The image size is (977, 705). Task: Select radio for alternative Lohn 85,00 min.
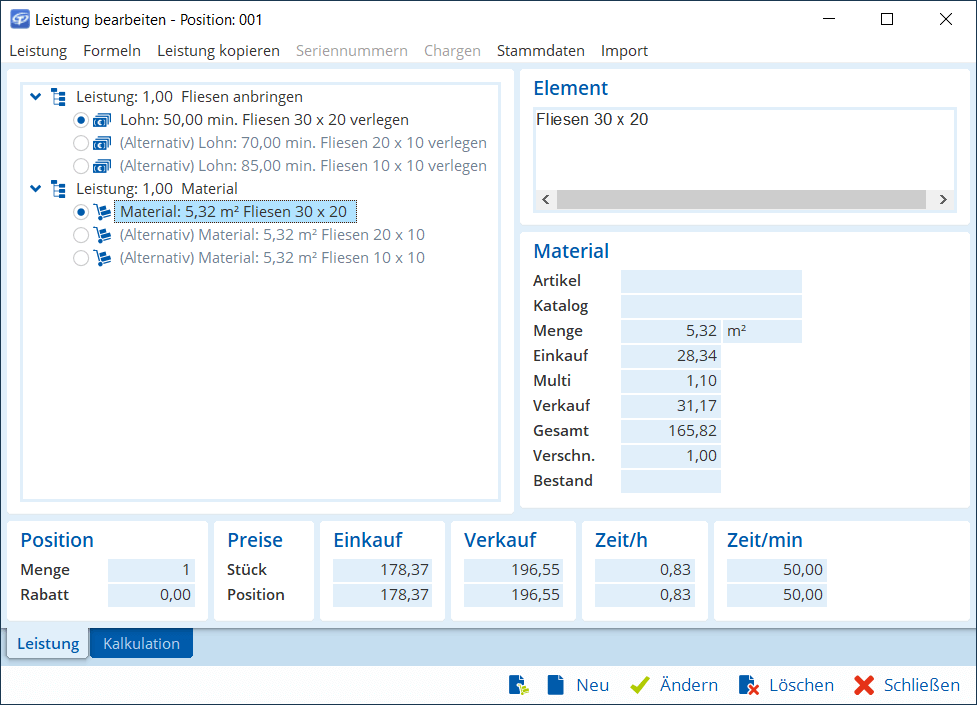point(81,166)
